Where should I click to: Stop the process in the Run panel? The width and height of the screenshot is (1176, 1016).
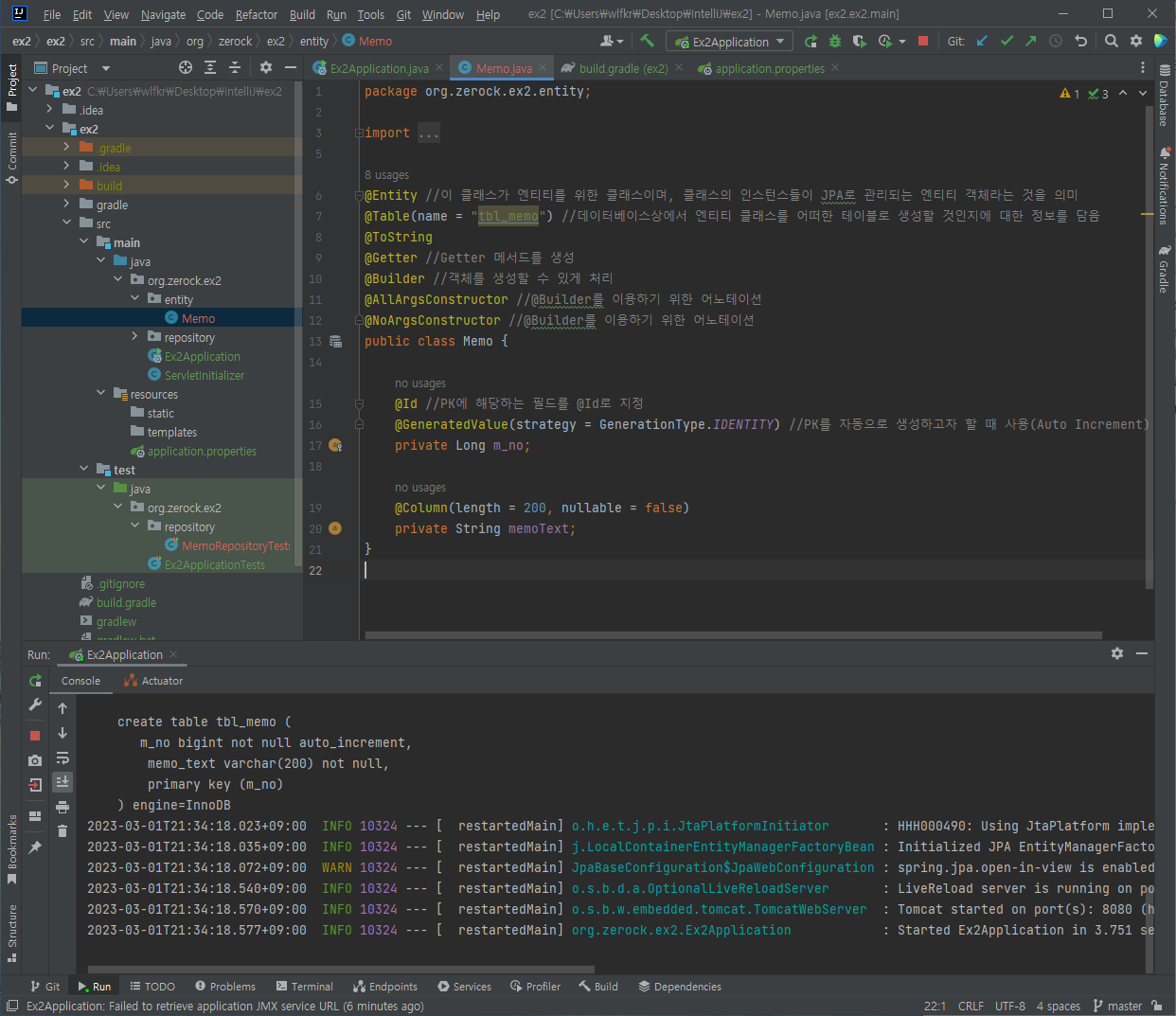tap(35, 735)
